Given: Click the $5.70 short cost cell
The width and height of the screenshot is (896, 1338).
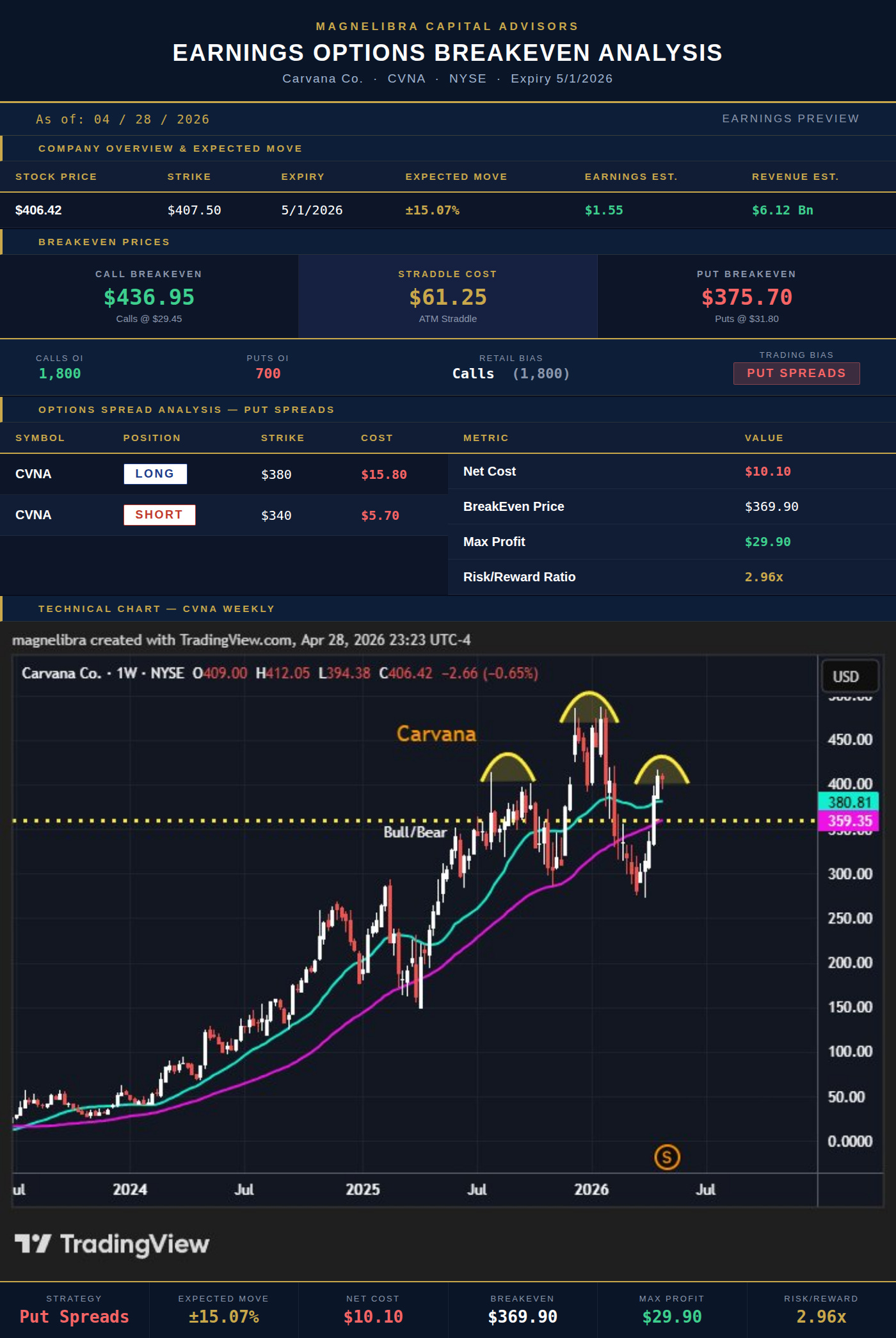Looking at the screenshot, I should pos(380,515).
